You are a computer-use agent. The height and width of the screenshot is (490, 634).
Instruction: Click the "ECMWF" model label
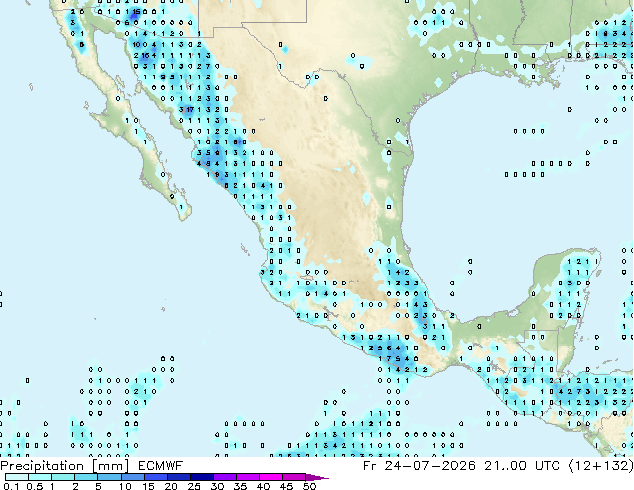click(161, 466)
